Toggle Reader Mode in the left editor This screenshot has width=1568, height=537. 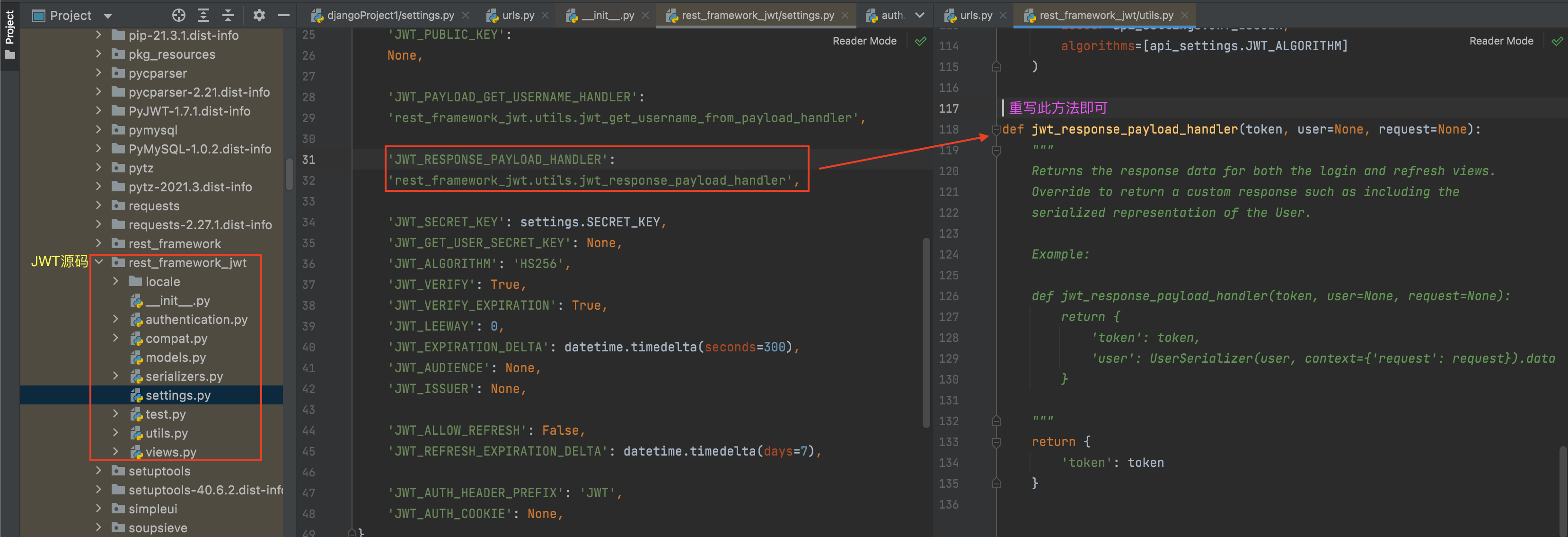(864, 41)
